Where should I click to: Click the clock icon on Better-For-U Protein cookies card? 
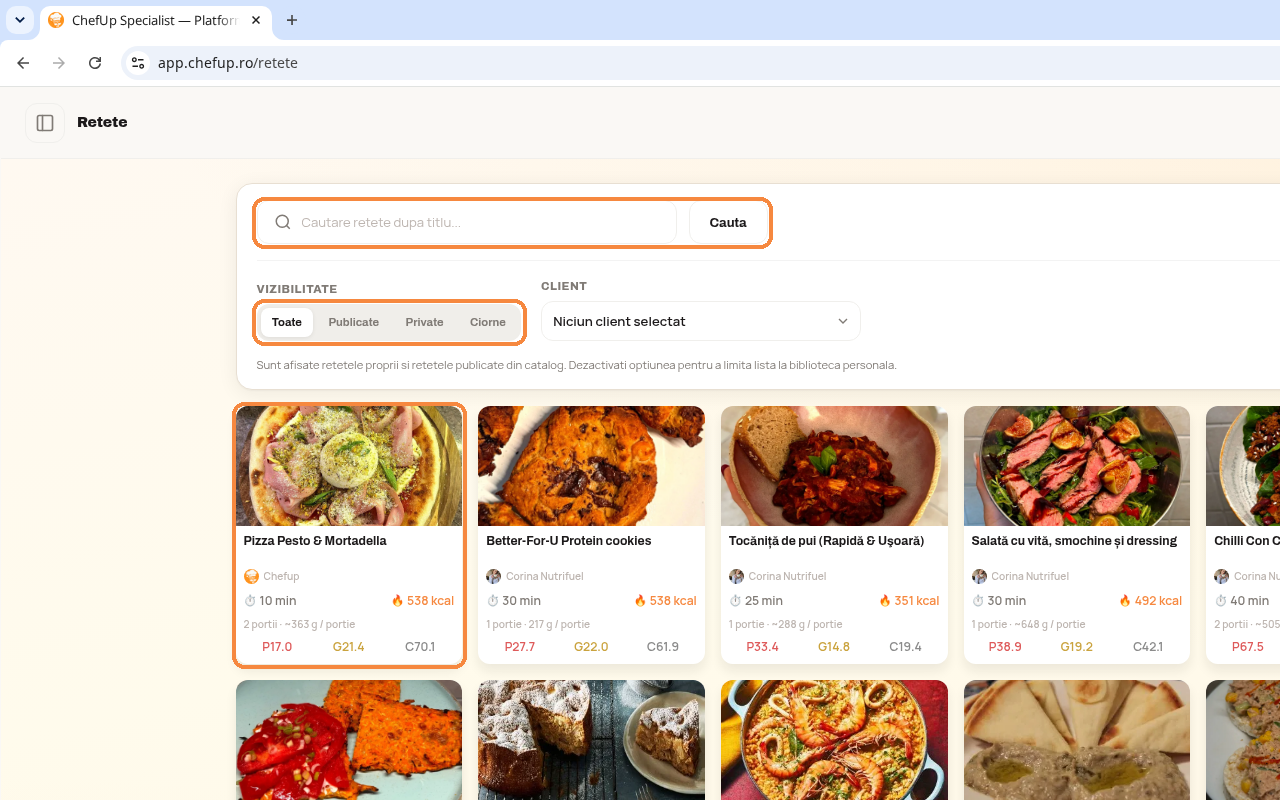pos(492,601)
